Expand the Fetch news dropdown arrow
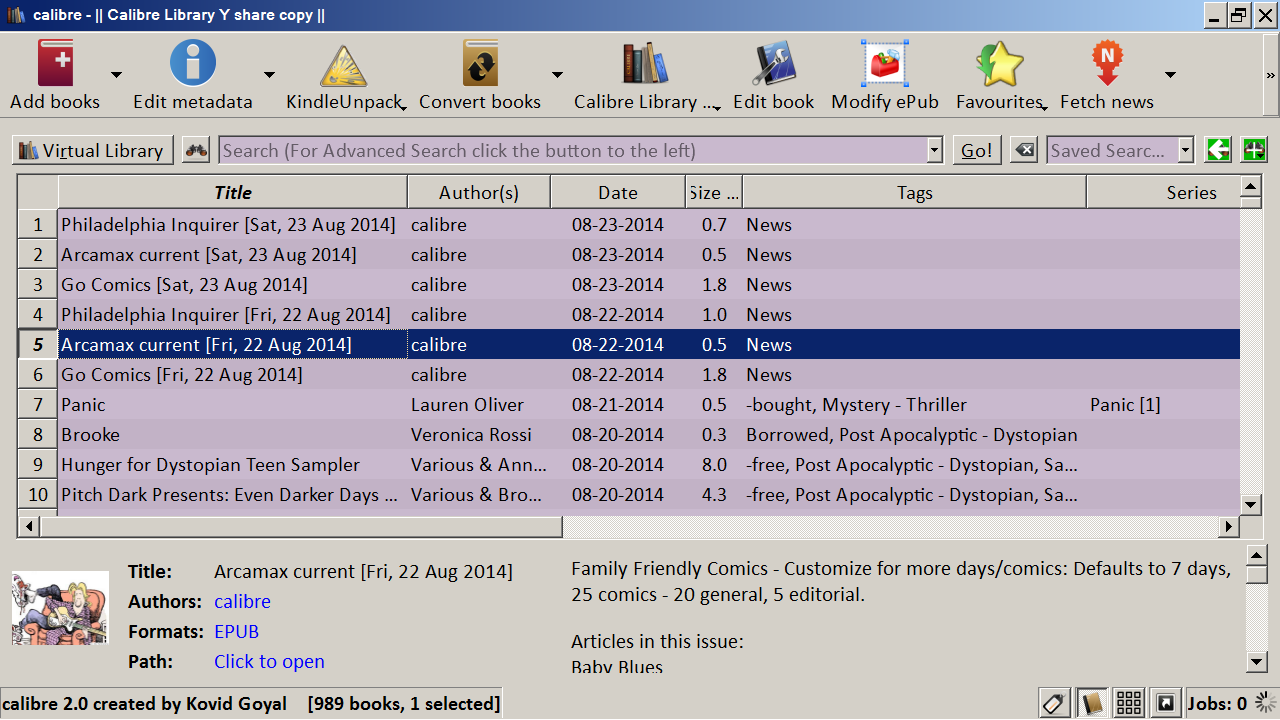The width and height of the screenshot is (1280, 720). click(x=1170, y=75)
